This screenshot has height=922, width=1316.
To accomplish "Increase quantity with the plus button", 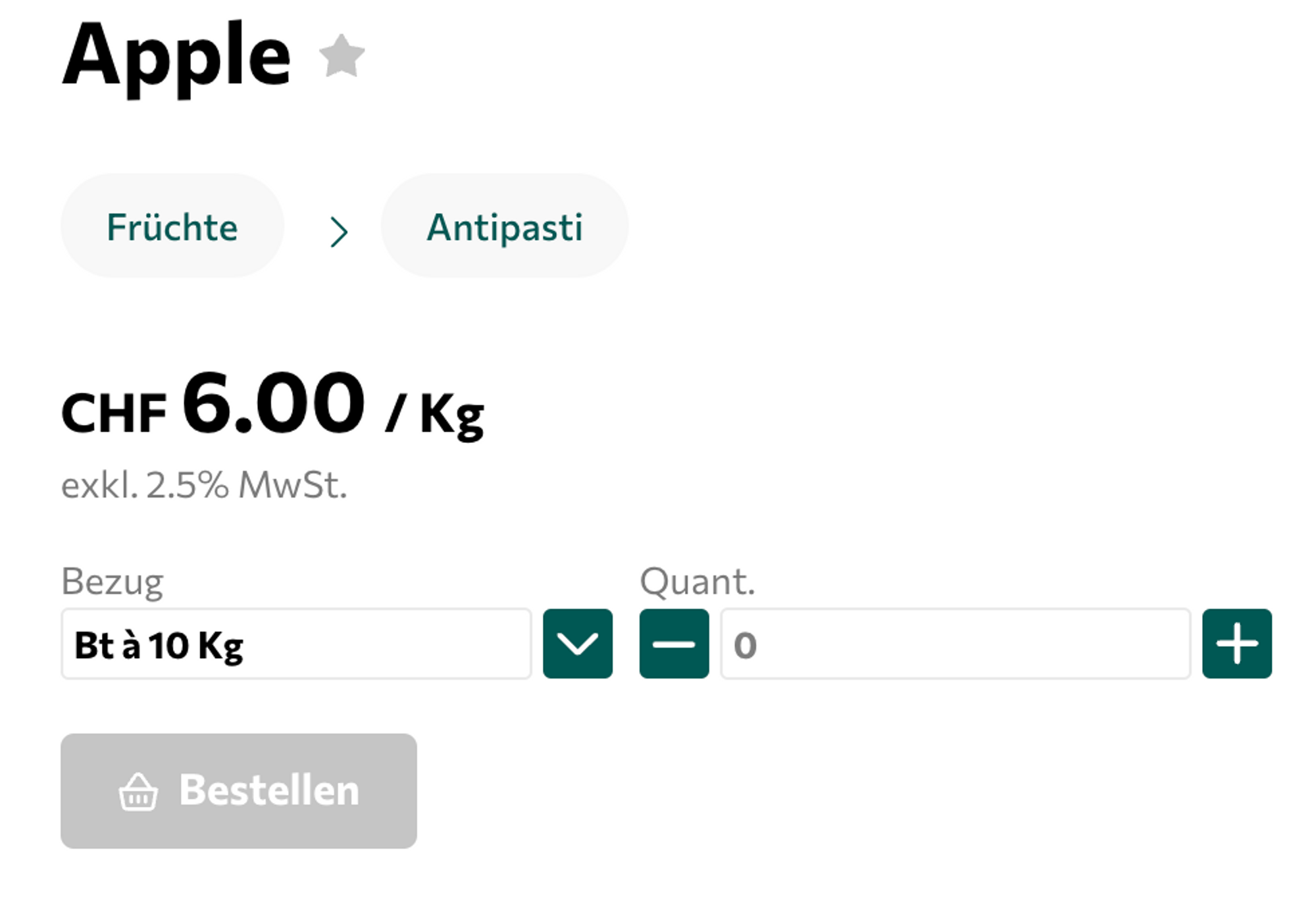I will tap(1236, 644).
